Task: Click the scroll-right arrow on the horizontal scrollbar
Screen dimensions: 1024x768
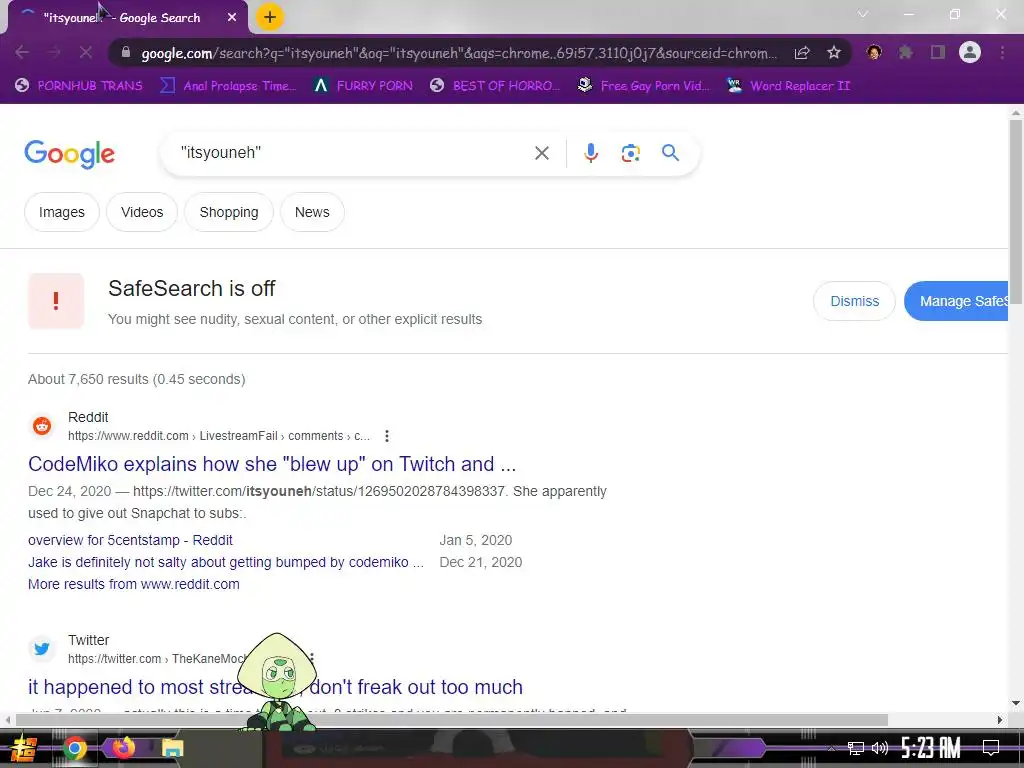Action: click(1000, 720)
